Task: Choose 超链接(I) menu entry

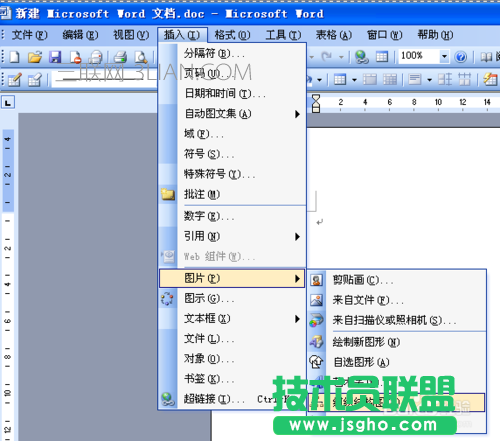Action: (x=232, y=399)
